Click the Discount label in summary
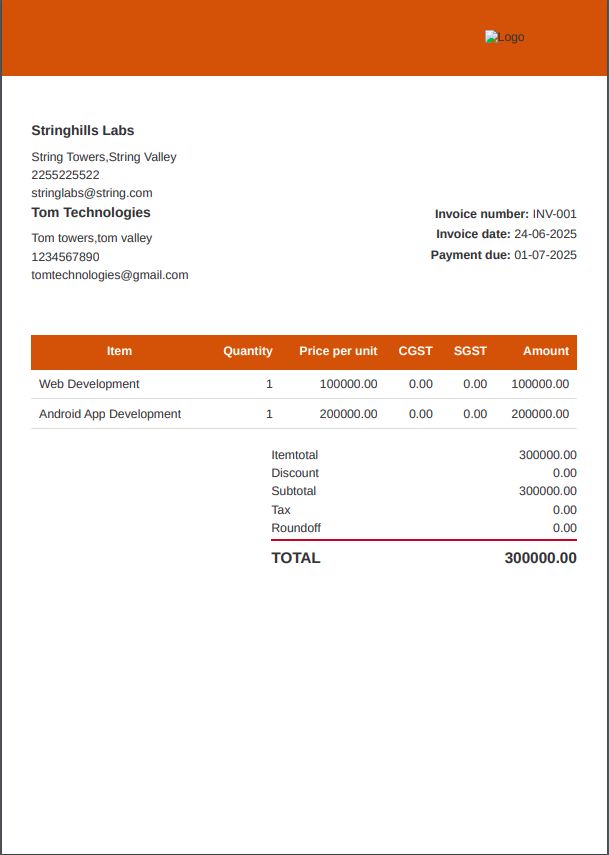 pos(295,473)
